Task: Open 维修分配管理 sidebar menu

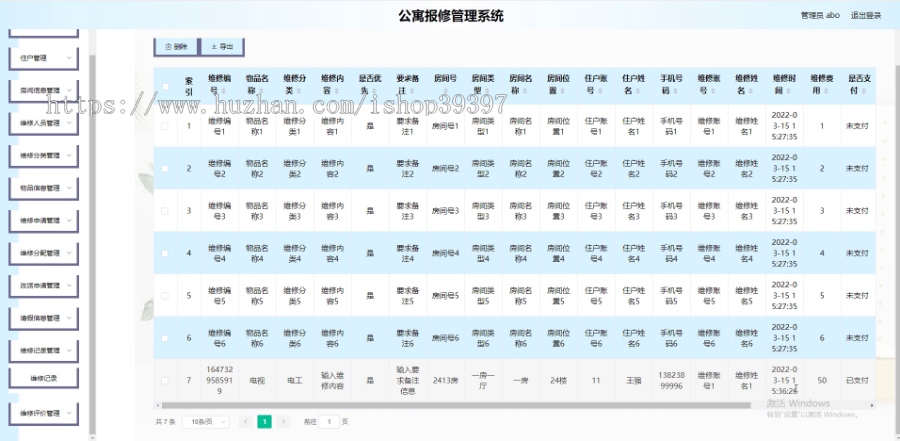Action: pyautogui.click(x=44, y=253)
